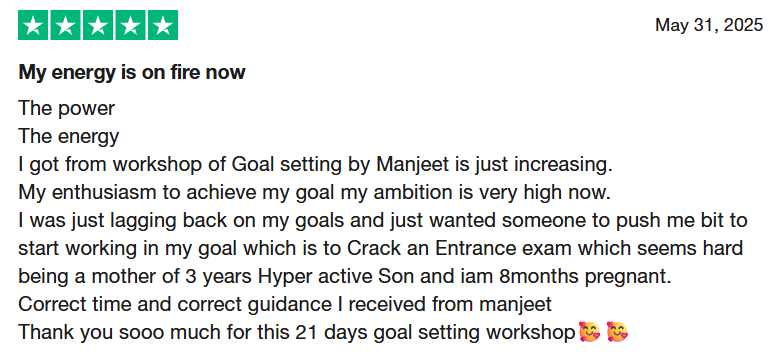This screenshot has height=360, width=784.
Task: Click the first green star
Action: 33,25
